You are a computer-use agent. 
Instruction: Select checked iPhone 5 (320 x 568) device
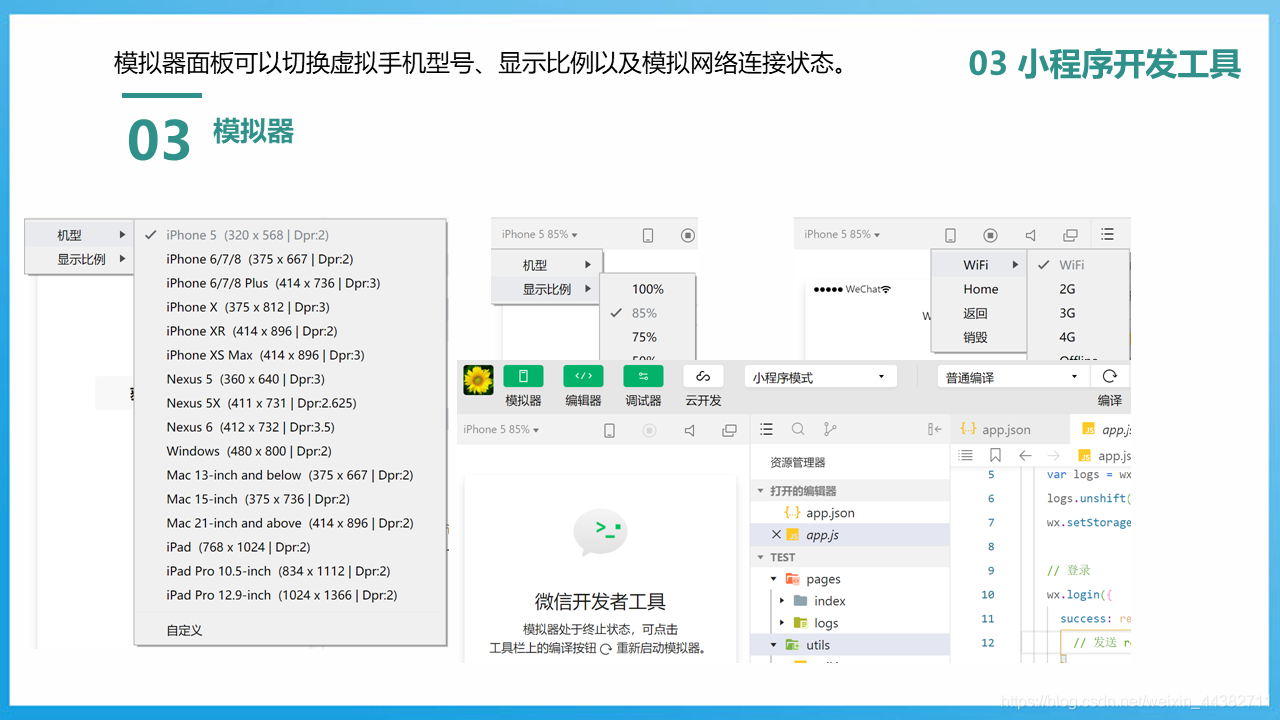click(x=290, y=235)
